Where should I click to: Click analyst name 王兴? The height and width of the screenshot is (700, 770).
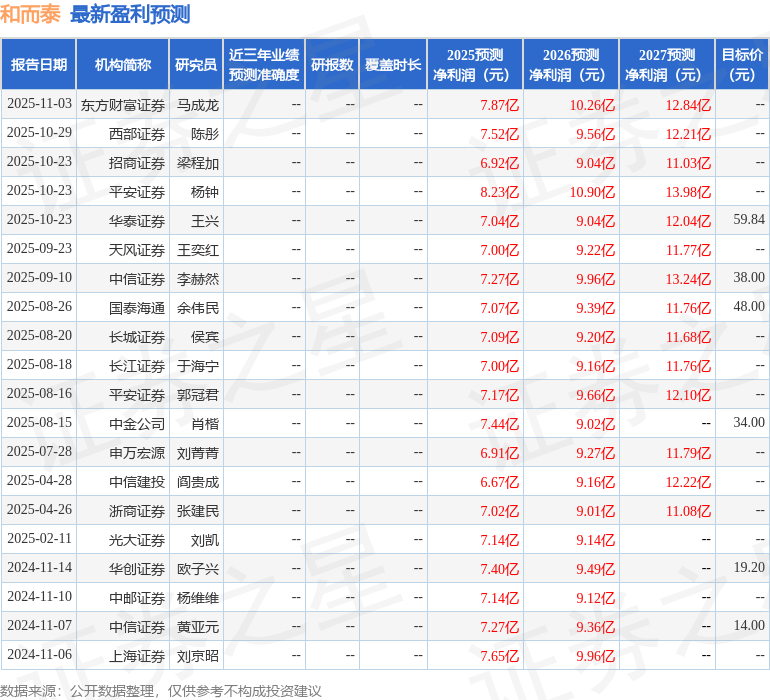tap(205, 221)
